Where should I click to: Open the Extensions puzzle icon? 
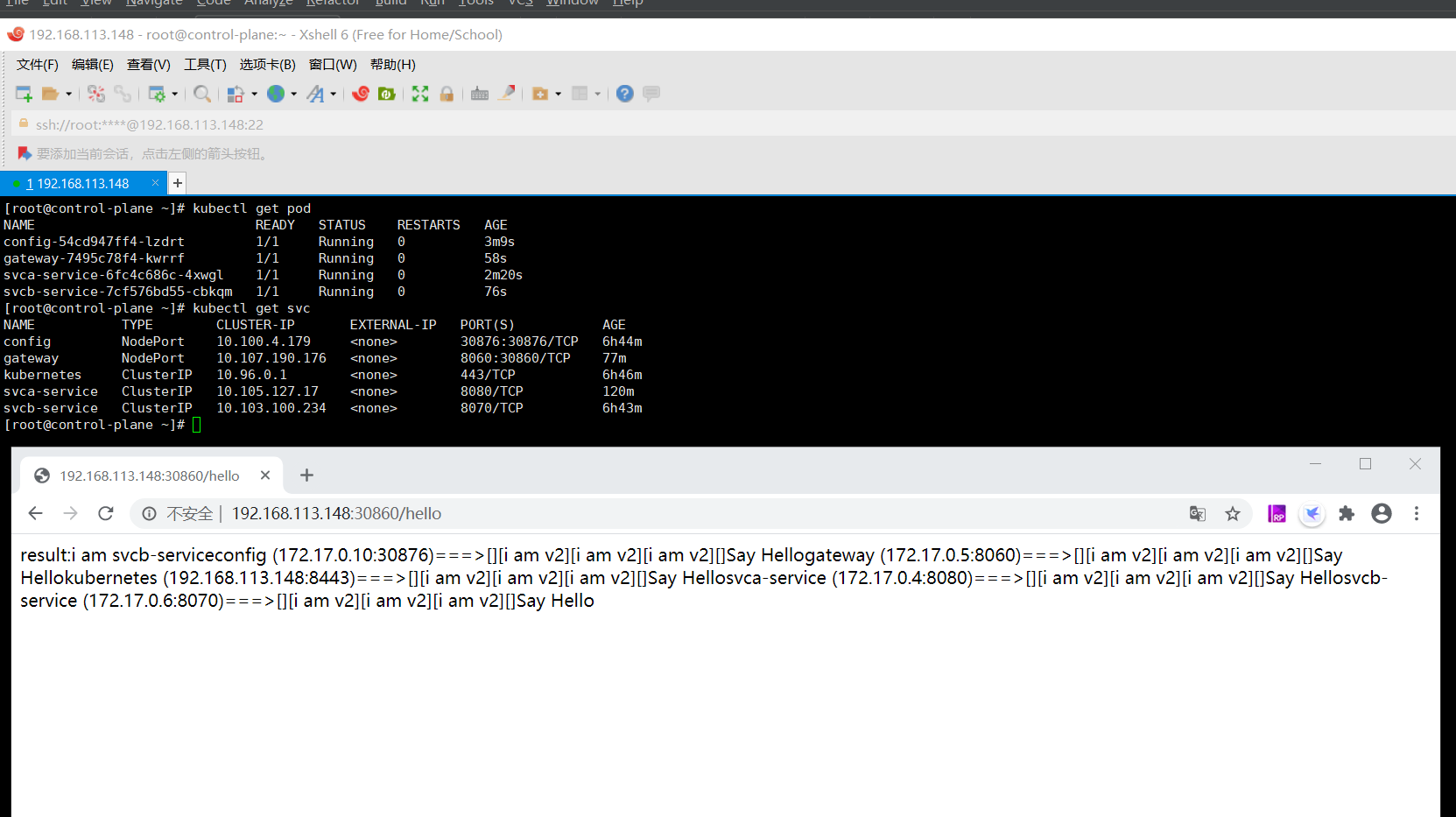[x=1347, y=514]
